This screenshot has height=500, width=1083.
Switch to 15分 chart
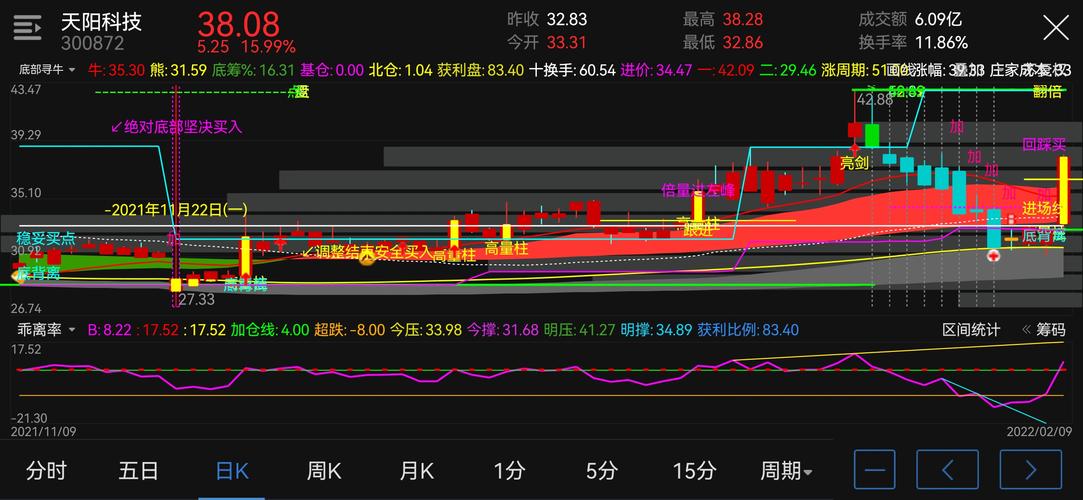[x=694, y=471]
